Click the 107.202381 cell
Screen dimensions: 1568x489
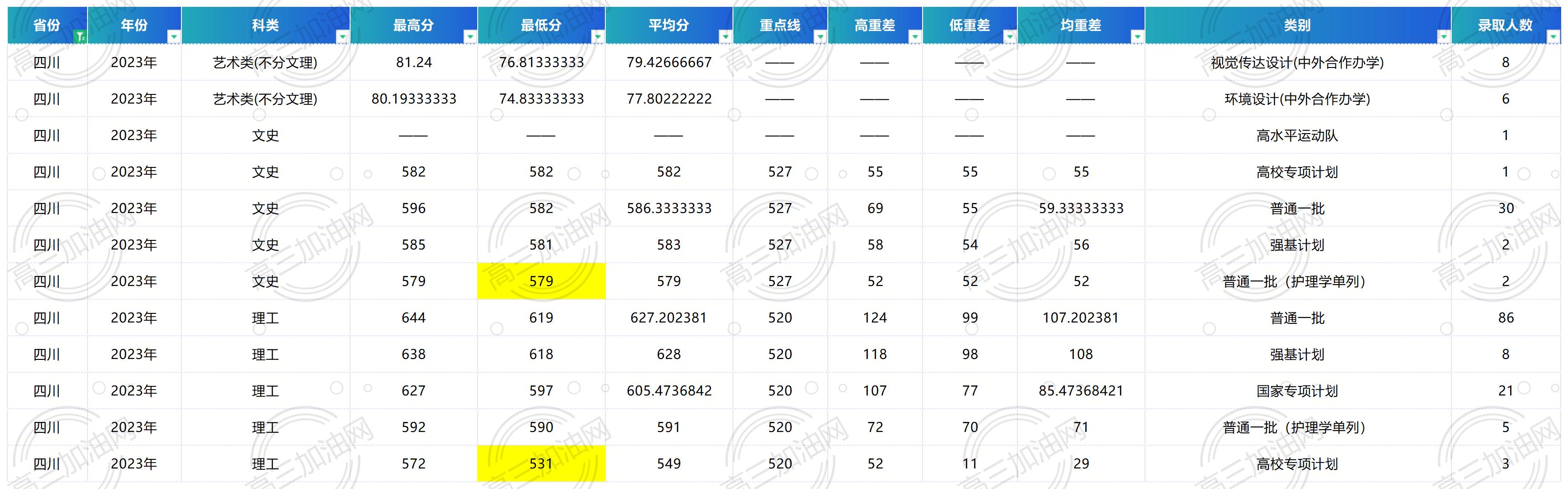tap(1081, 318)
